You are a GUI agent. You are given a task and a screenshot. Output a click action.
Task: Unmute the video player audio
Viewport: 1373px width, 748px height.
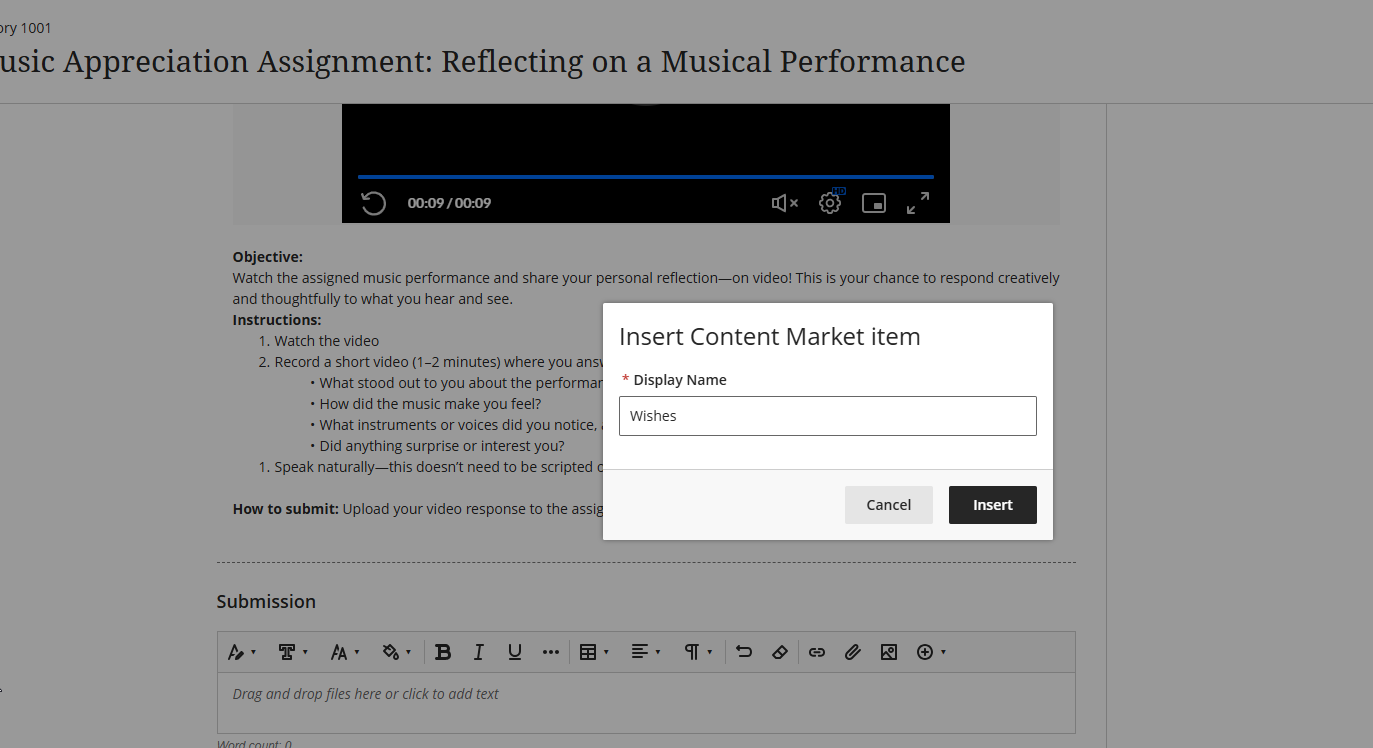(784, 203)
